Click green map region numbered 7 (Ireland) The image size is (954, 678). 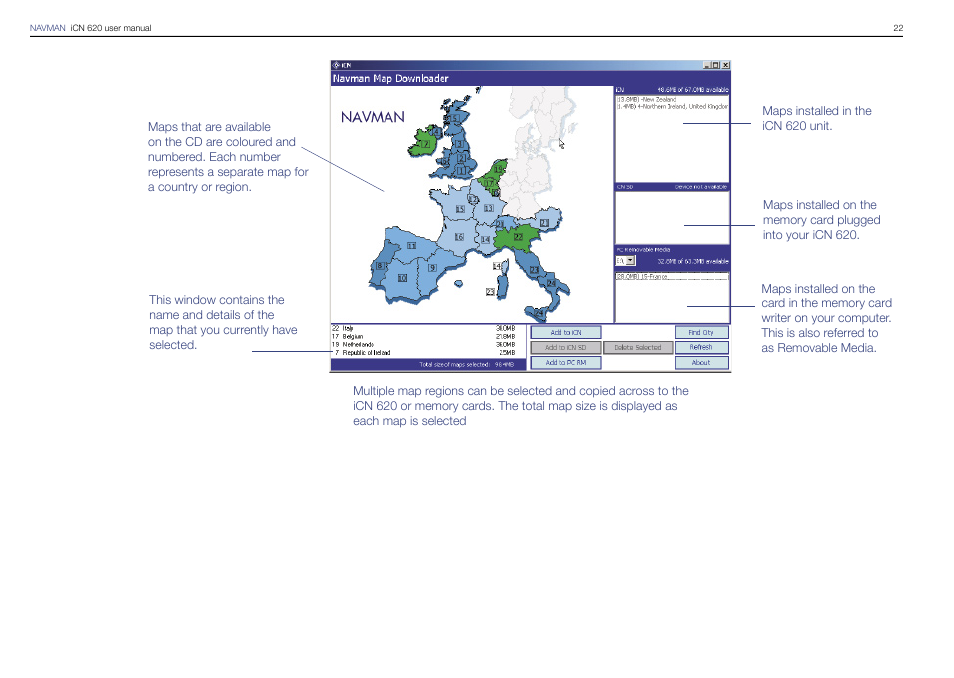click(x=425, y=144)
